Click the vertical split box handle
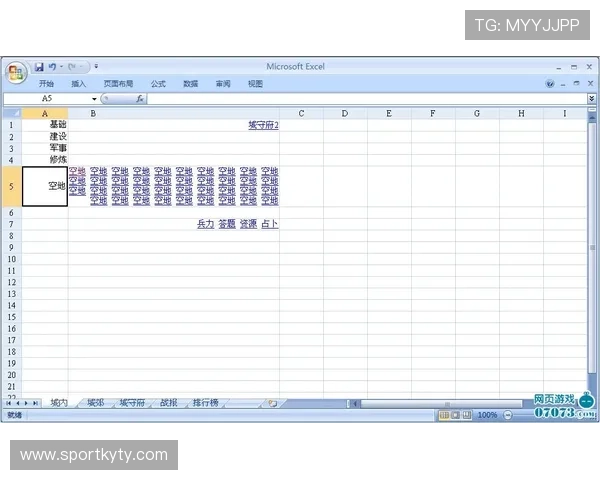Viewport: 600px width, 480px height. (592, 109)
